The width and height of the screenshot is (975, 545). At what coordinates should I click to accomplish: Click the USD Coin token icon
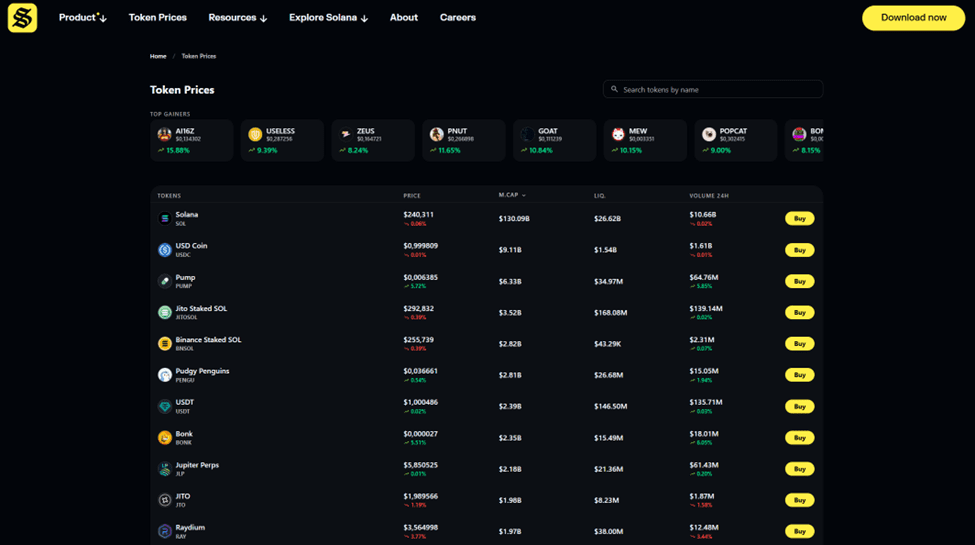(165, 249)
